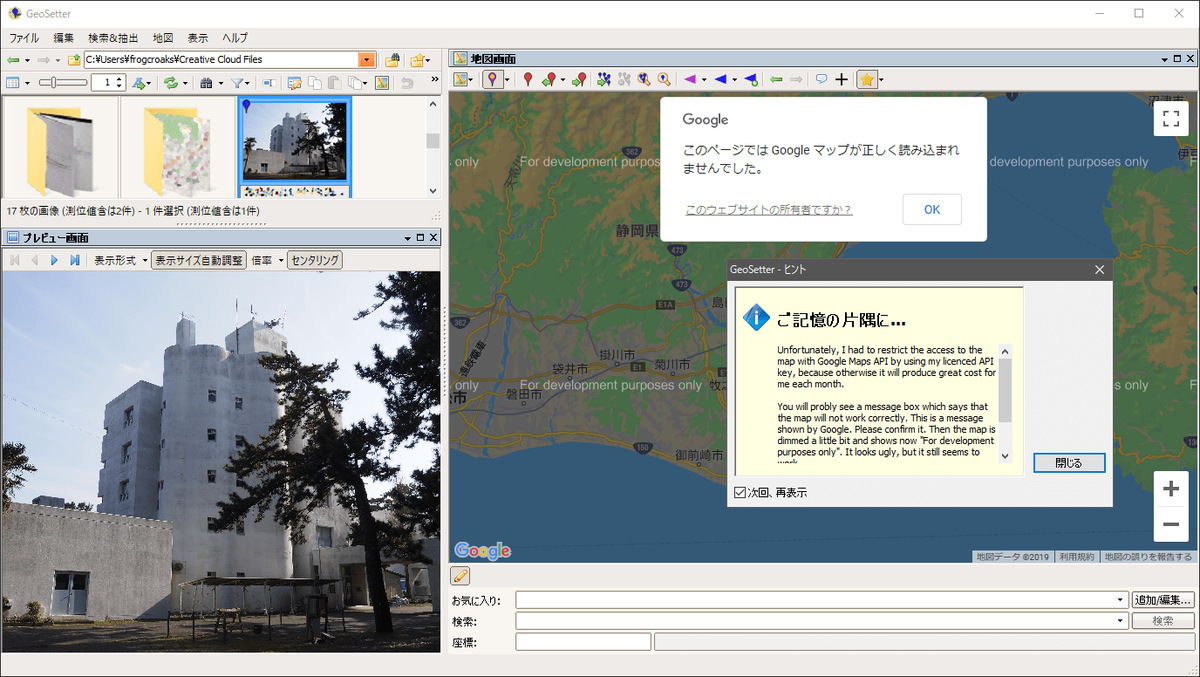The width and height of the screenshot is (1200, 677).
Task: Toggle センタリング button
Action: click(x=316, y=260)
